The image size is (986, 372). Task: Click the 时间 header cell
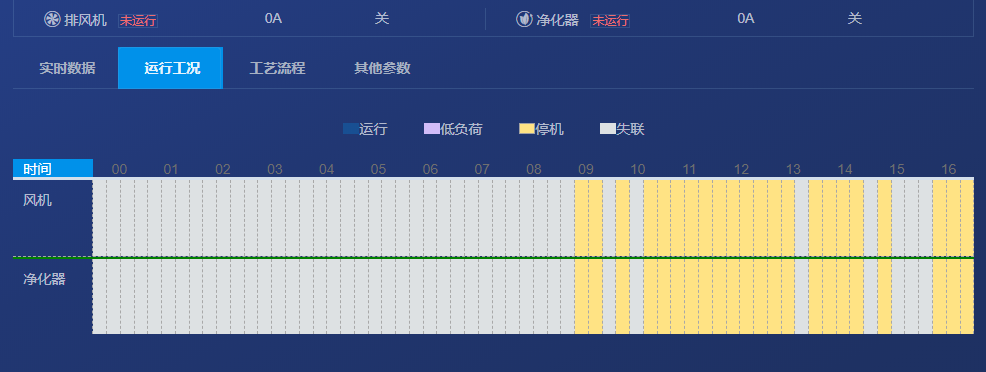click(x=53, y=169)
